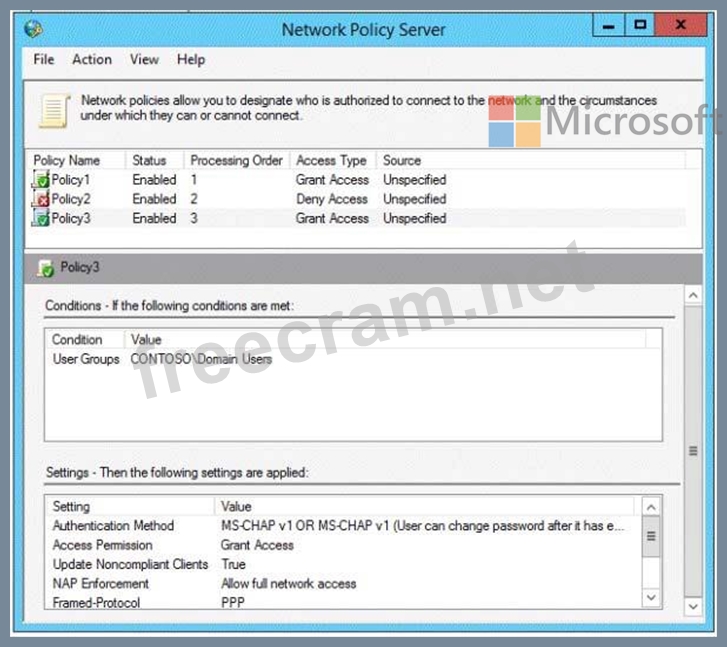
Task: Select the NAP Enforcement setting row
Action: (343, 583)
